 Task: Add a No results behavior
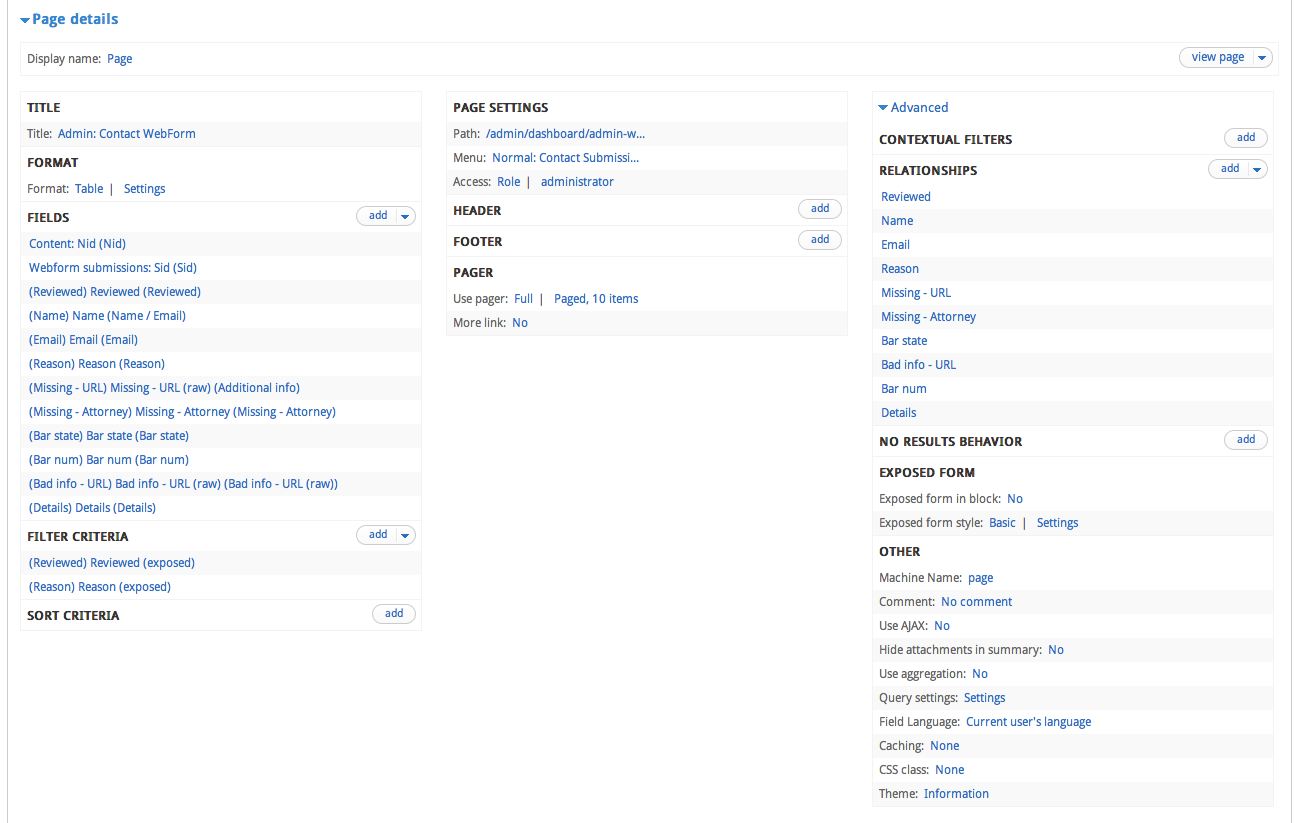pyautogui.click(x=1245, y=439)
